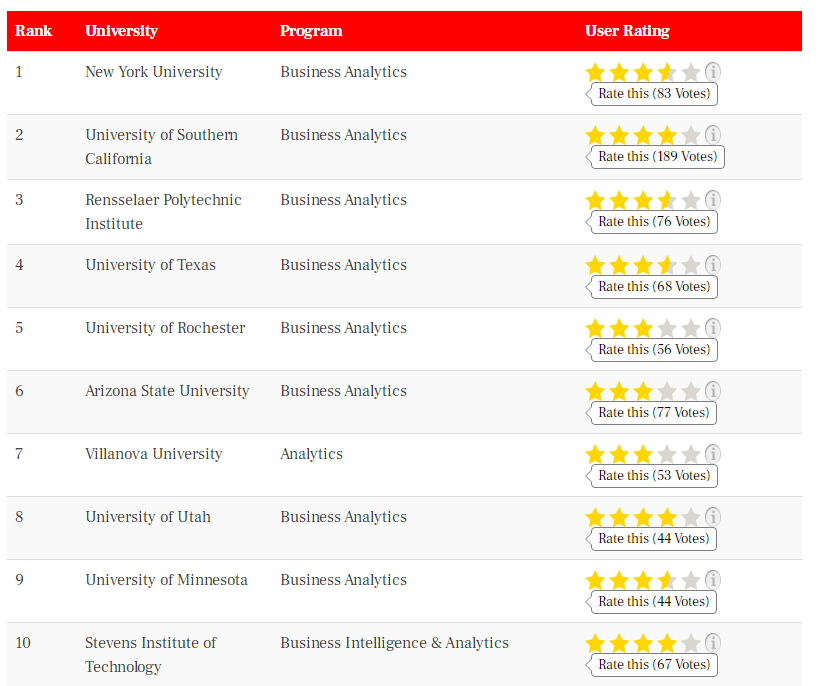Open info icon for University of Rochester rating
819x686 pixels.
click(712, 328)
